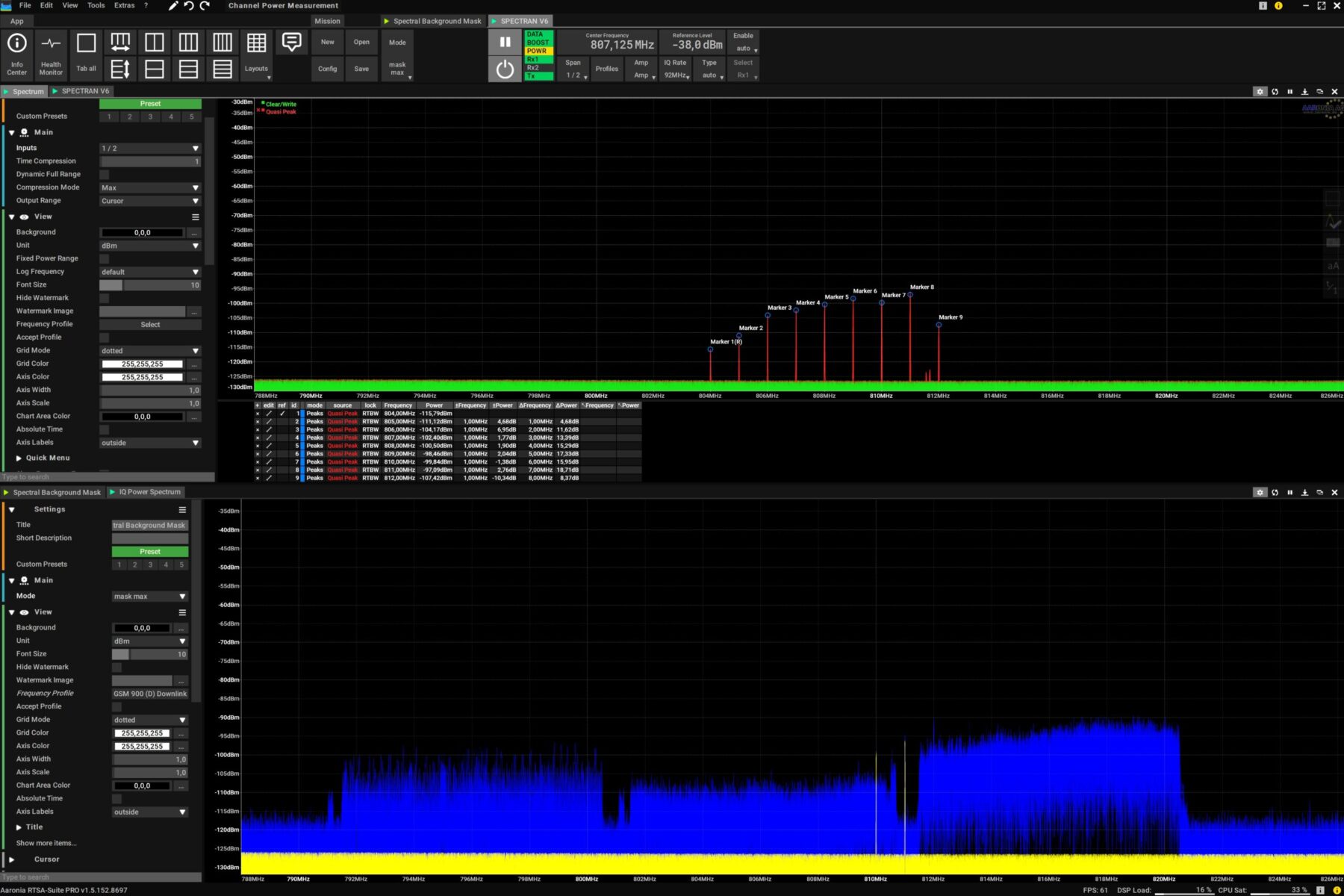Open the Compression Mode dropdown
Screen dimensions: 1344x896
(x=150, y=187)
